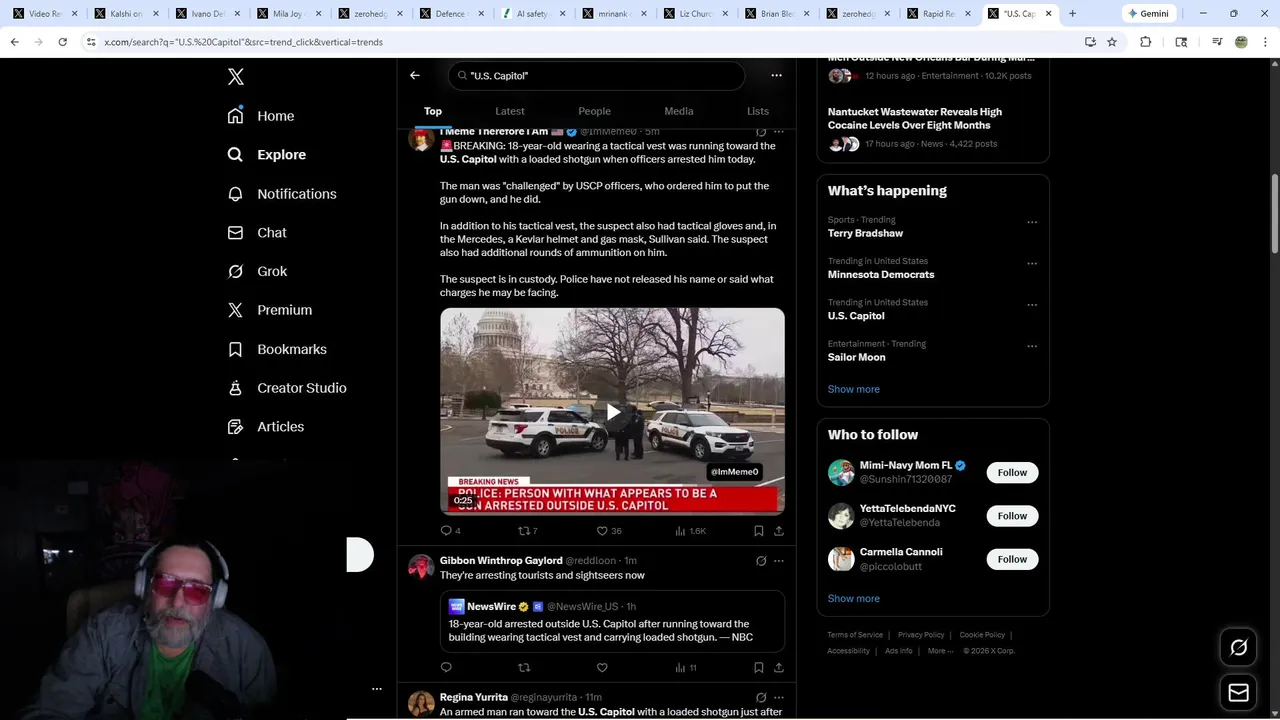Viewport: 1280px width, 720px height.
Task: Like the post with 36 likes
Action: click(609, 531)
